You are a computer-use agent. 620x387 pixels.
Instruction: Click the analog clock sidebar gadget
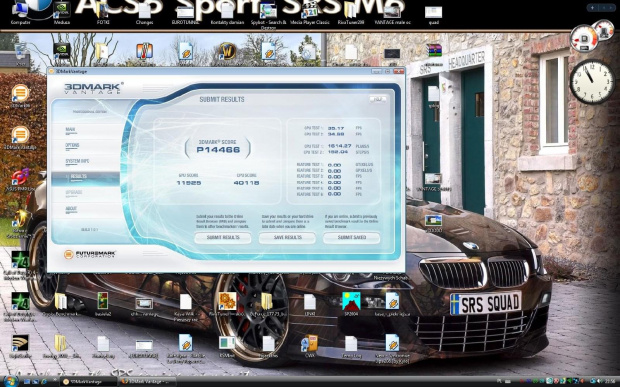592,82
